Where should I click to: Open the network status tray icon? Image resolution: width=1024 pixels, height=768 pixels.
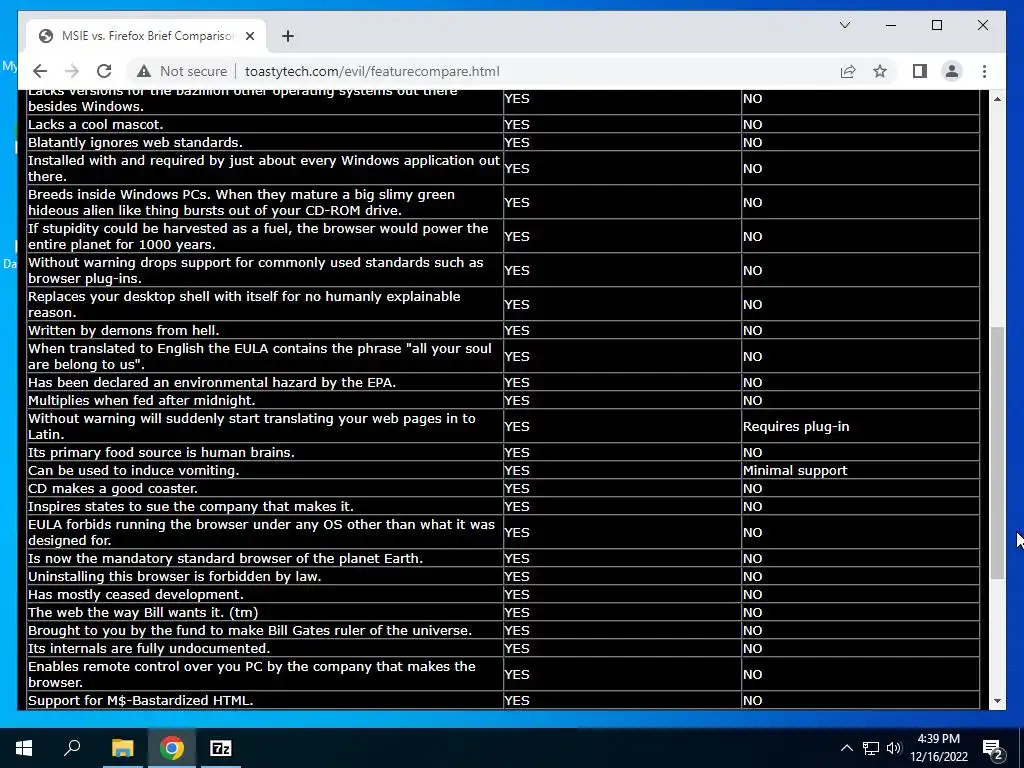[871, 748]
